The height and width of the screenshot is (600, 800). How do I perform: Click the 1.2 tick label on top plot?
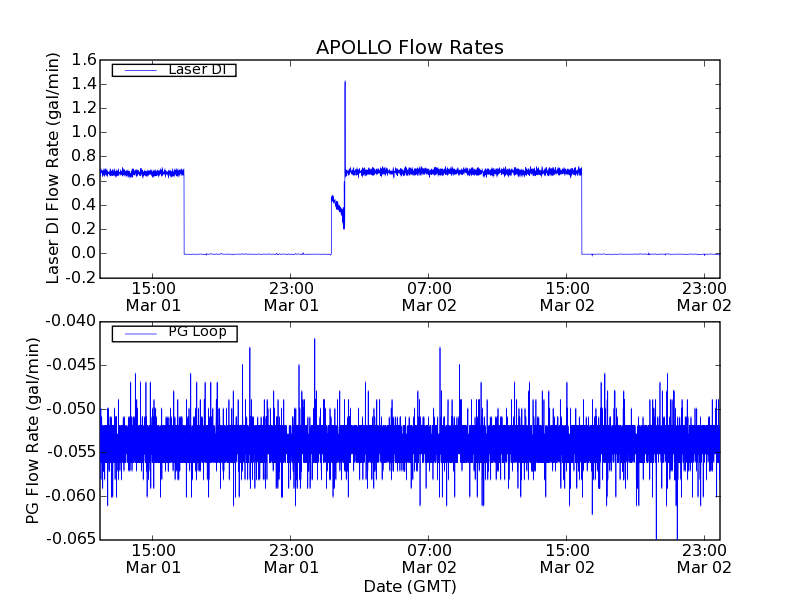[x=84, y=108]
